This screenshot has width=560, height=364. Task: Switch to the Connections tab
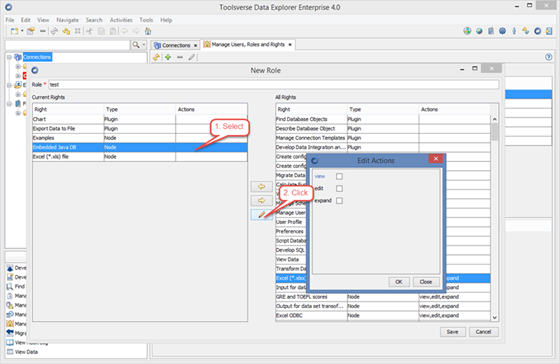[x=176, y=45]
